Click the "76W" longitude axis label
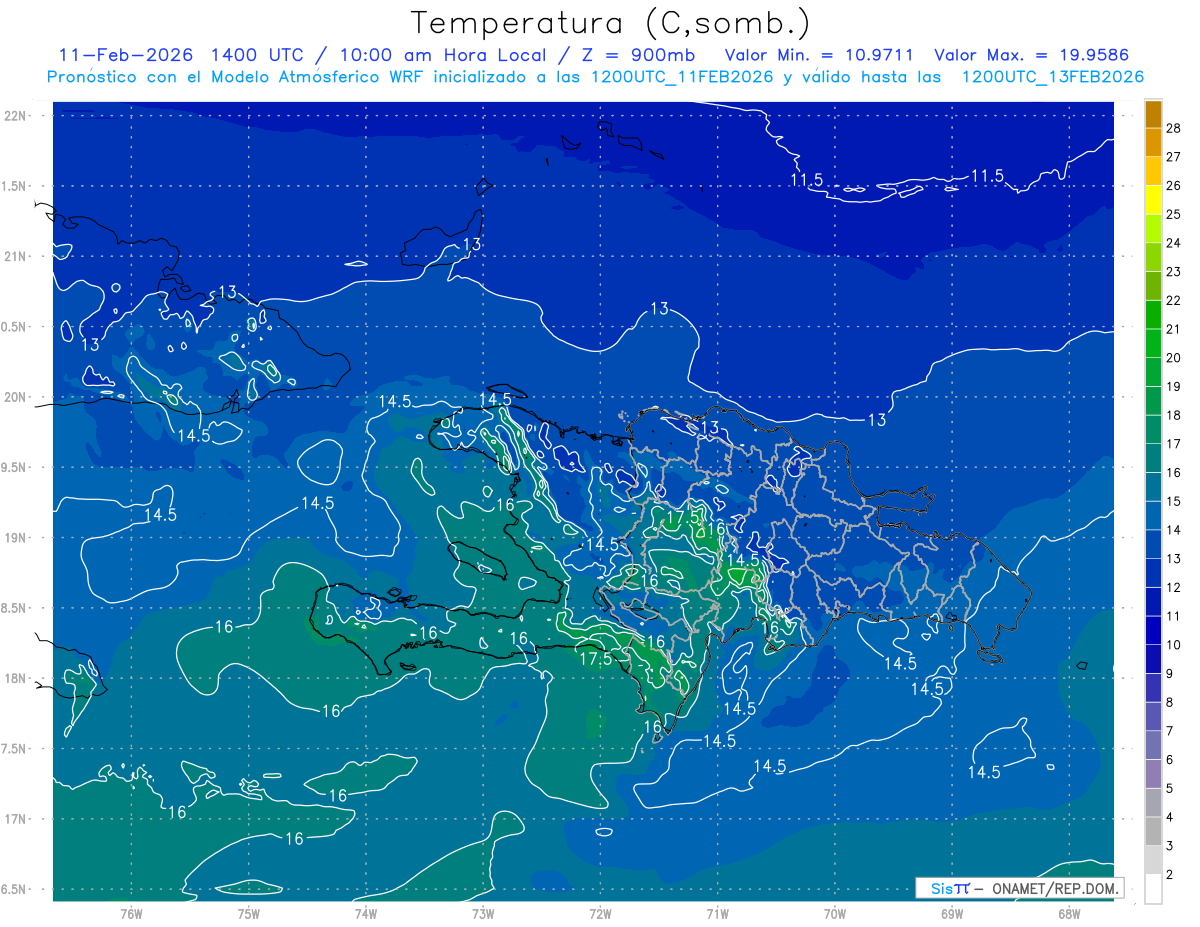 (x=131, y=913)
